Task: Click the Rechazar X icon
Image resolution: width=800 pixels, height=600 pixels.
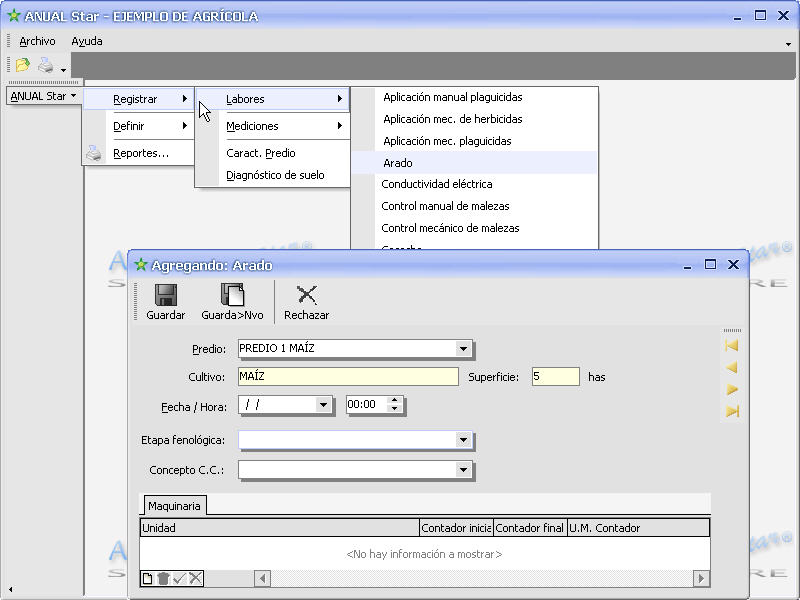Action: (x=307, y=294)
